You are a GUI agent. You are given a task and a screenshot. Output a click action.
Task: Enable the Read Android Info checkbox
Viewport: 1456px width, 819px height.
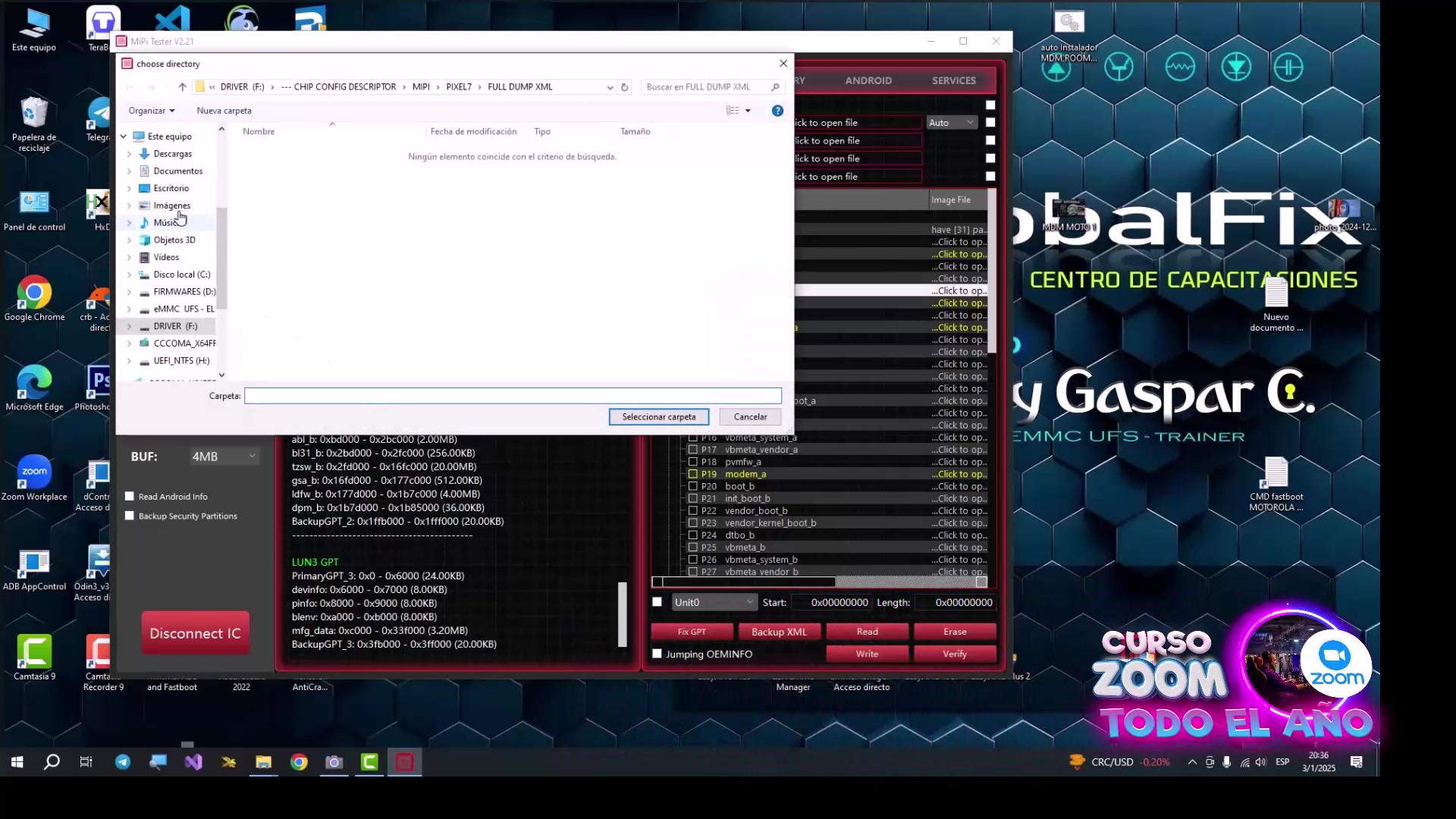[x=130, y=497]
